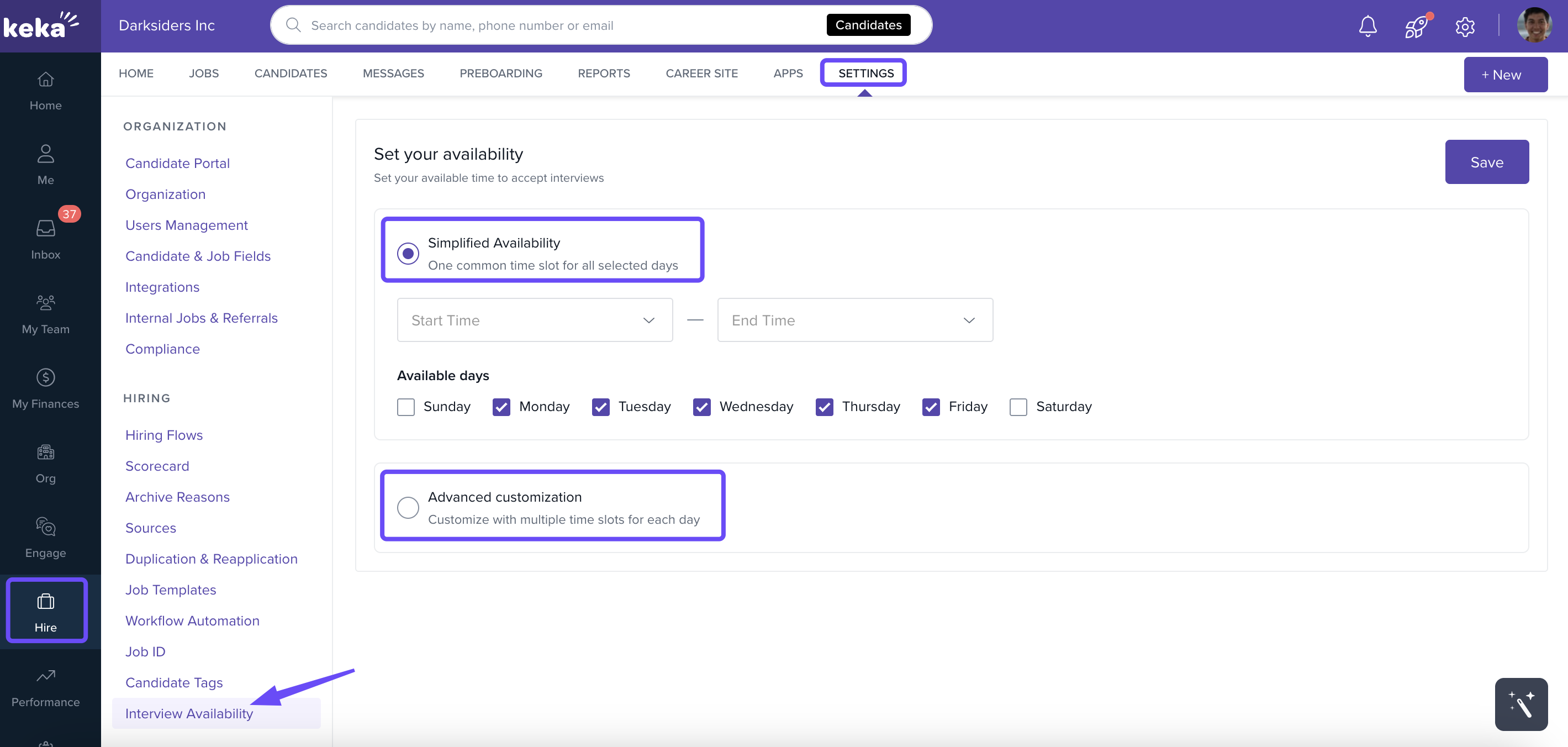Open the notifications bell icon
Viewport: 1568px width, 747px height.
[1367, 25]
